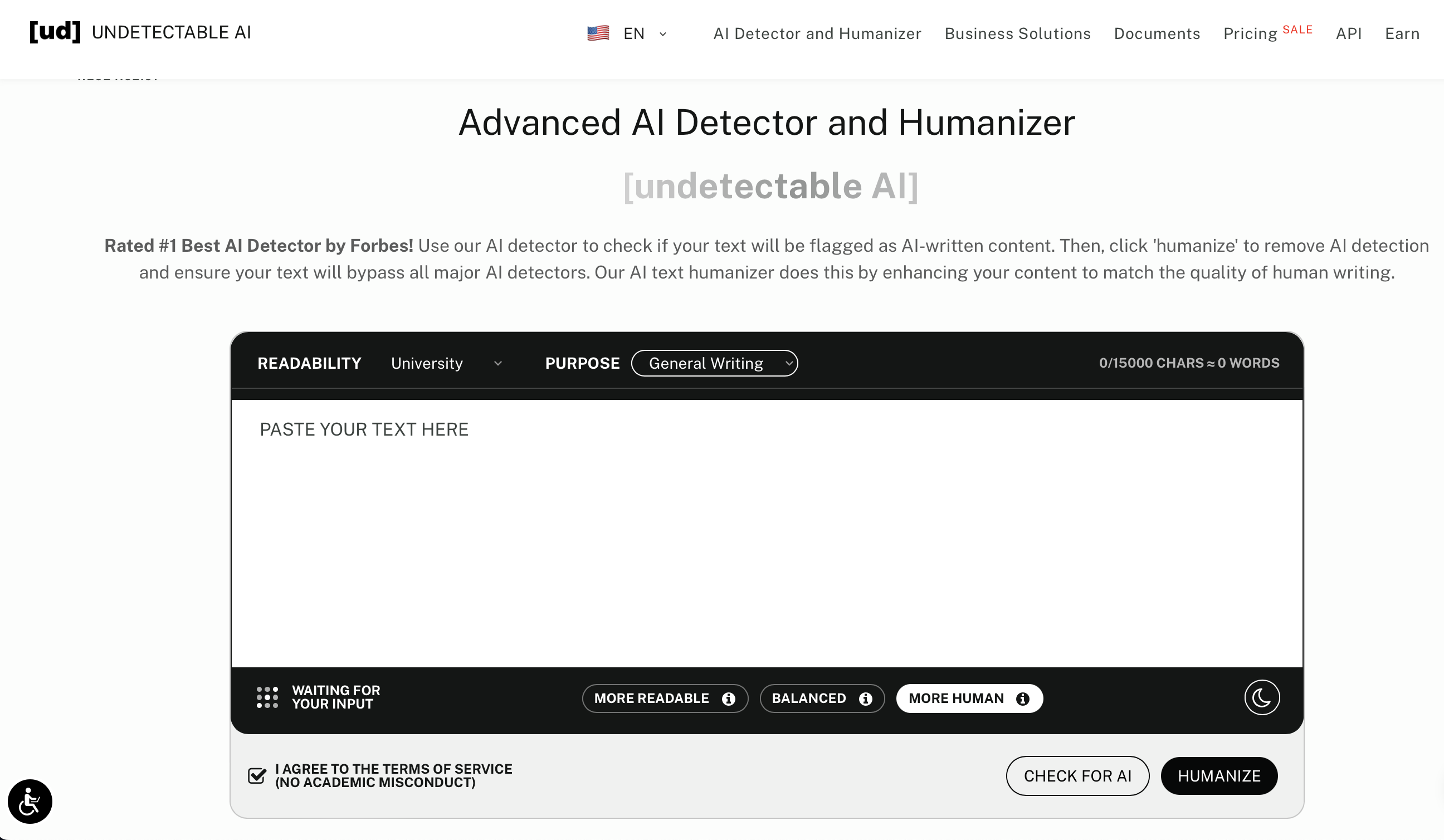The height and width of the screenshot is (840, 1444).
Task: Click the dotted grid status icon
Action: coord(267,697)
